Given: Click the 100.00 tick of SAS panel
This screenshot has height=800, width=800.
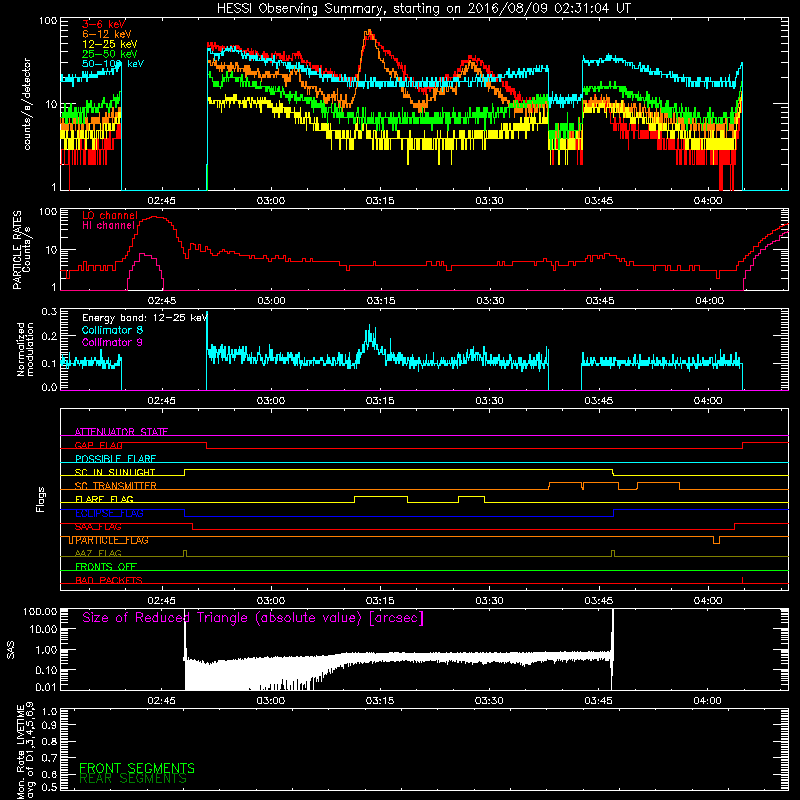Looking at the screenshot, I should coord(40,612).
